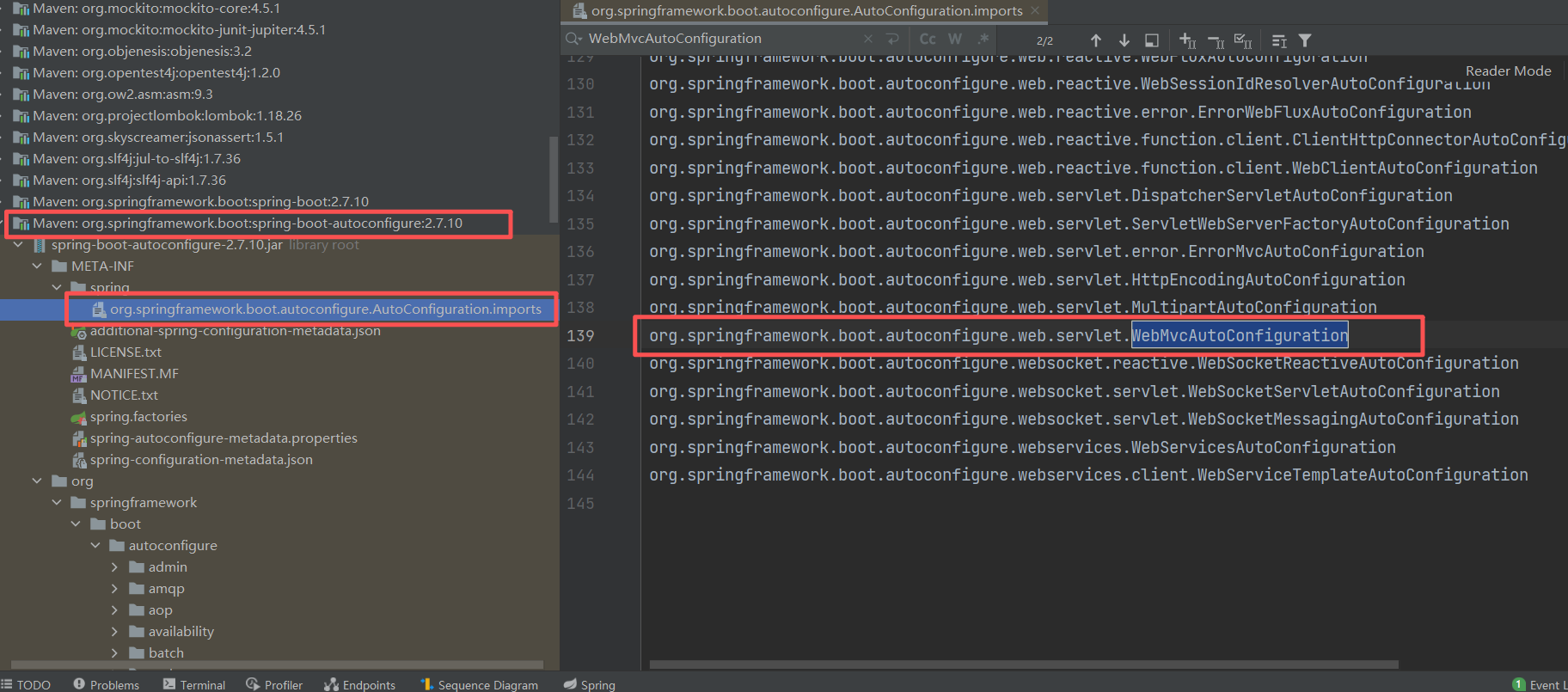
Task: Close the AutoConfiguration.imports editor tab
Action: 1035,10
